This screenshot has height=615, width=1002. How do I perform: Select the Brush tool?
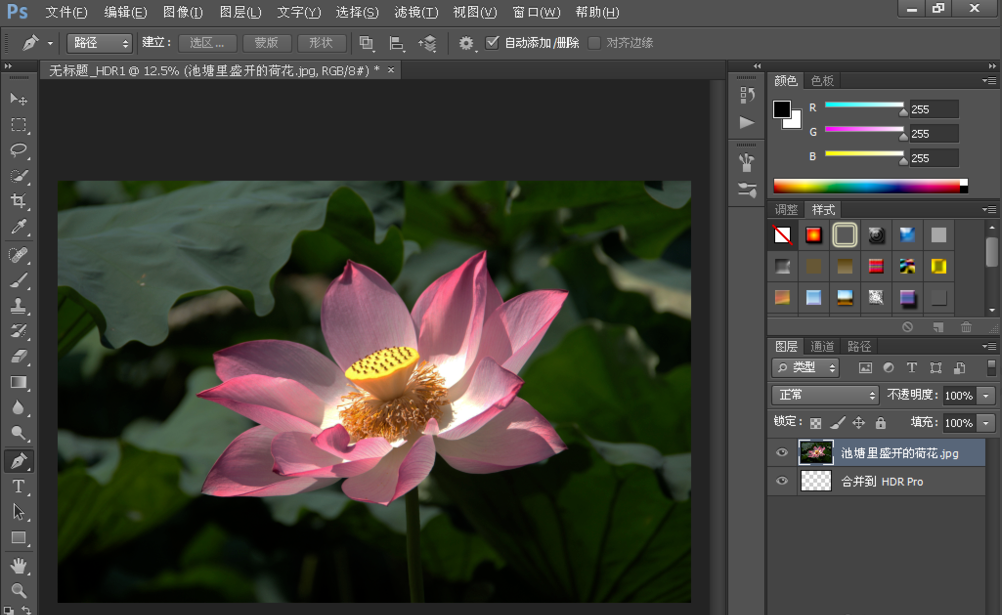(x=19, y=280)
